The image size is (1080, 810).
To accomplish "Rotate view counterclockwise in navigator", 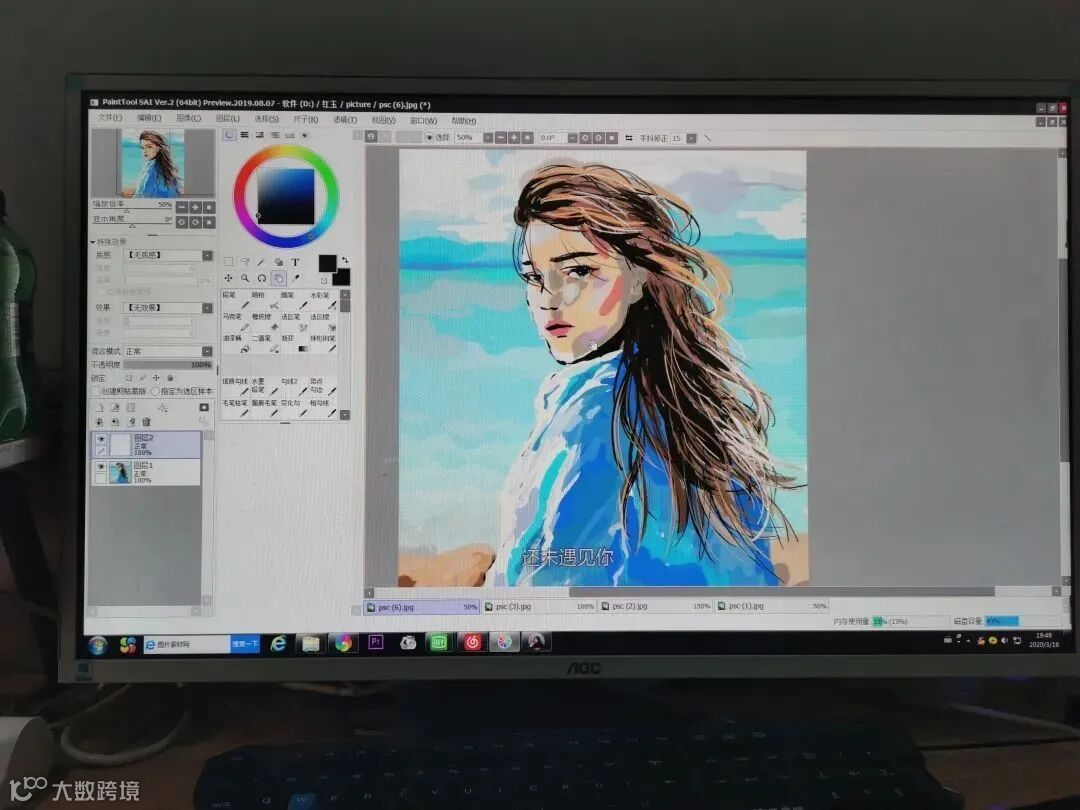I will [182, 222].
